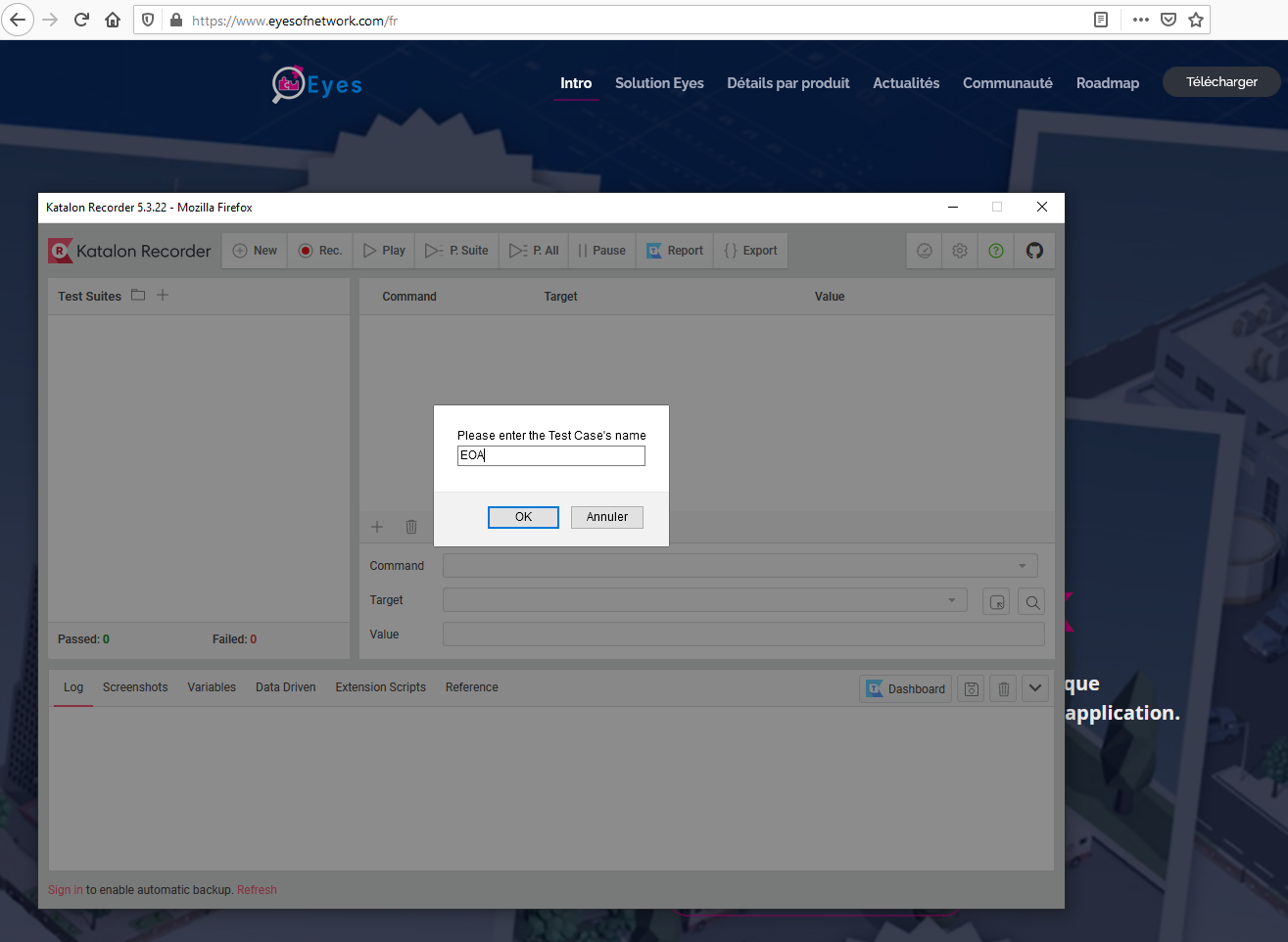Click the Passed: 0 counter
The image size is (1288, 942).
coord(83,639)
